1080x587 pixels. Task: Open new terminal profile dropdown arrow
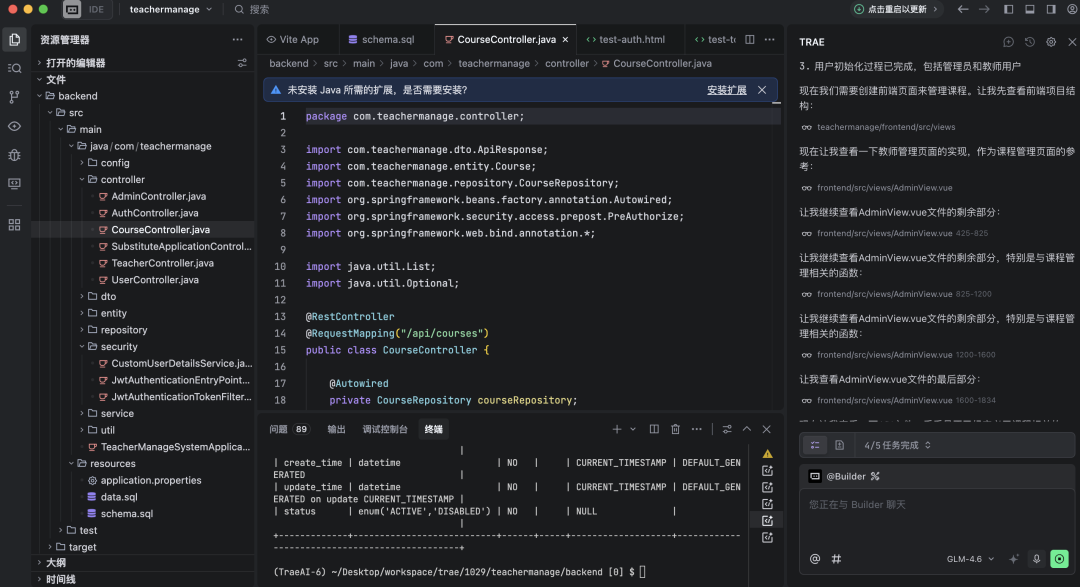point(633,429)
